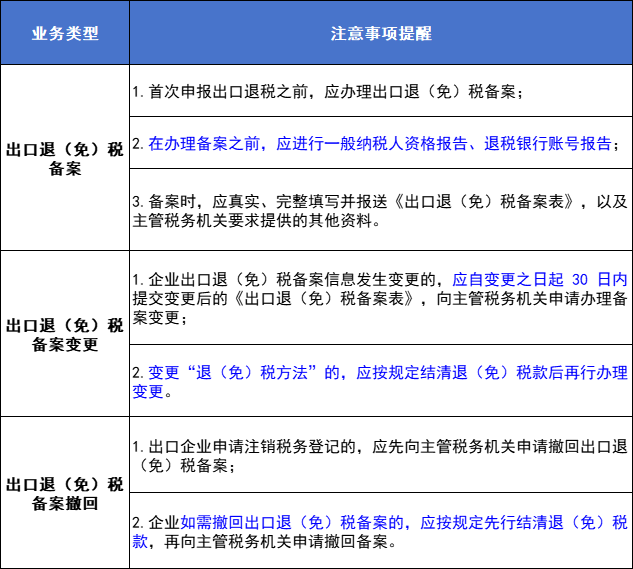Select text '主管税务机关要求提供的其他资料'
Screen dimensions: 633x569
252,220
